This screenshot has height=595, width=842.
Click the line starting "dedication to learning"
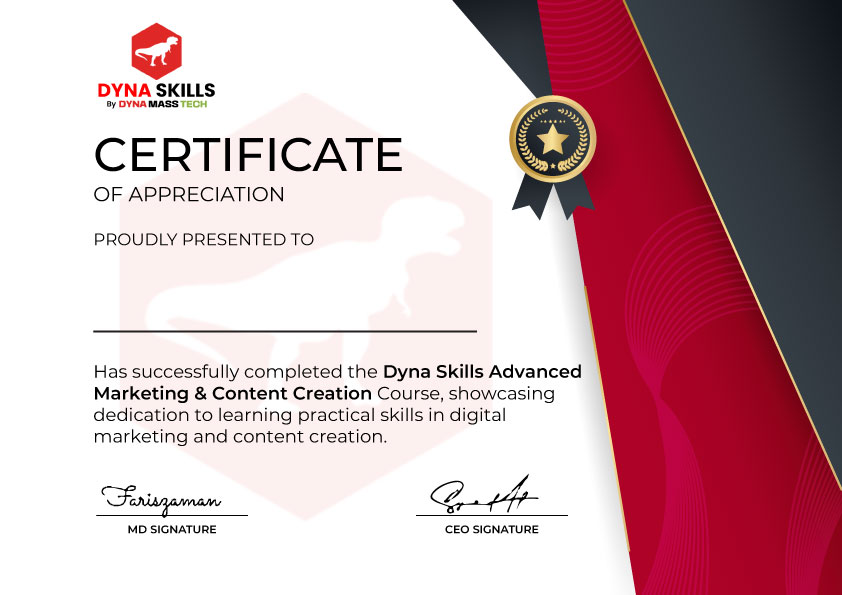click(300, 415)
